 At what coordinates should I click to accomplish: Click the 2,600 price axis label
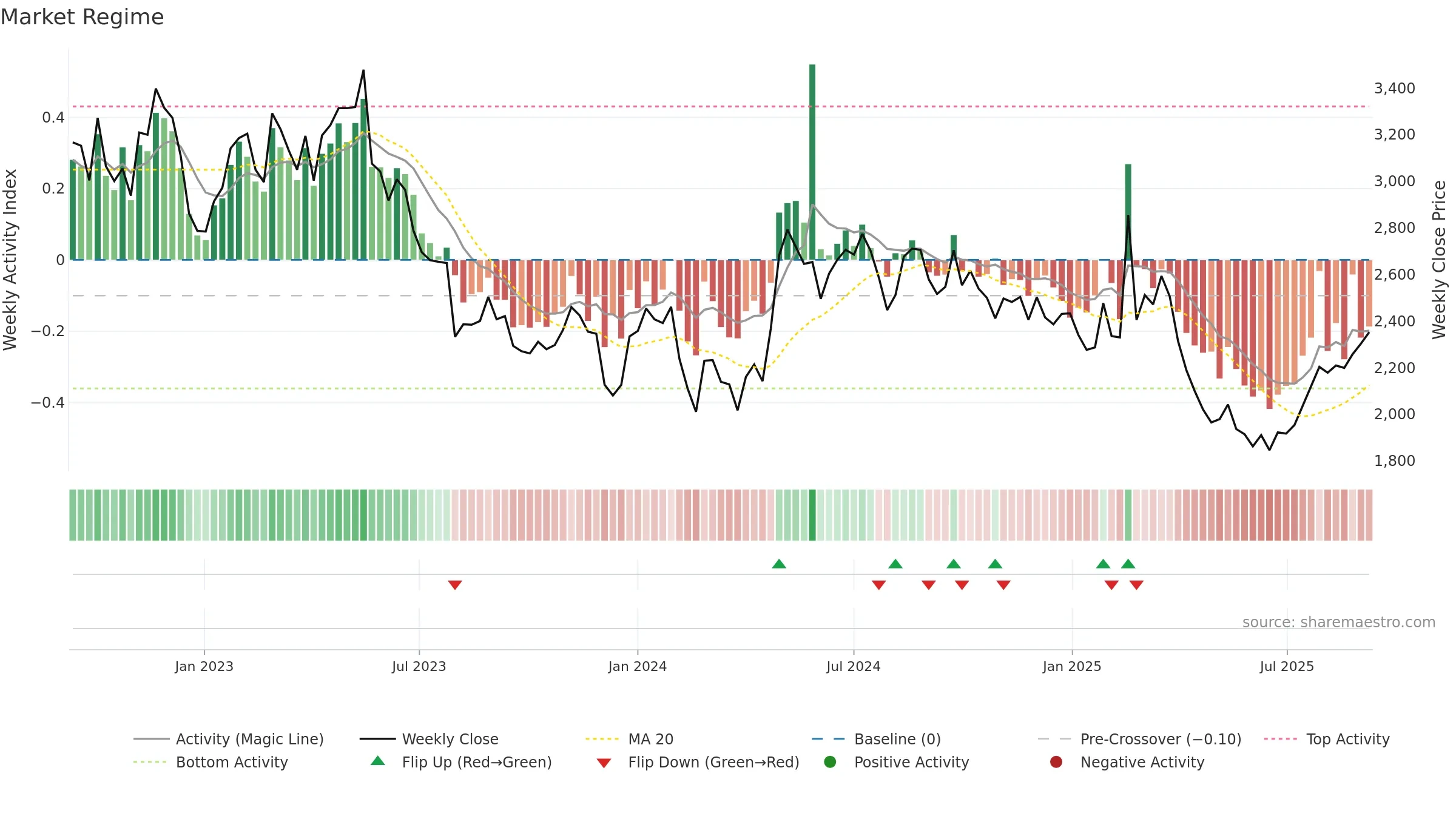1395,274
